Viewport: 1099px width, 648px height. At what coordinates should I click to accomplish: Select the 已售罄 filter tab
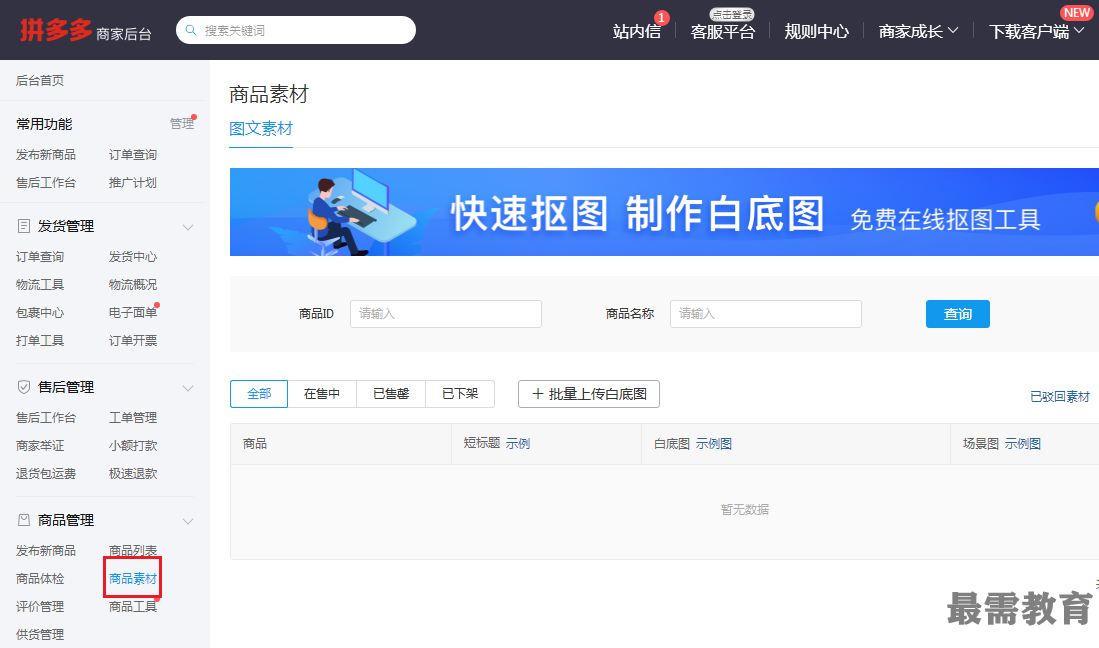coord(391,394)
